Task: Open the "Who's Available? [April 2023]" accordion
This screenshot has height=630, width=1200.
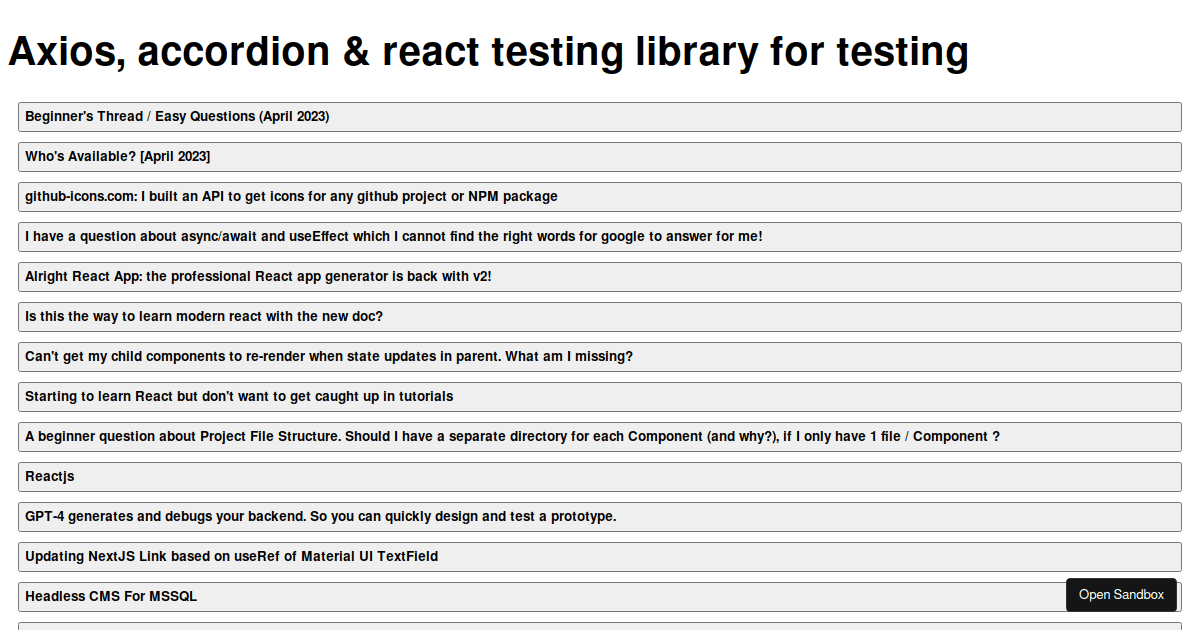Action: [x=600, y=156]
